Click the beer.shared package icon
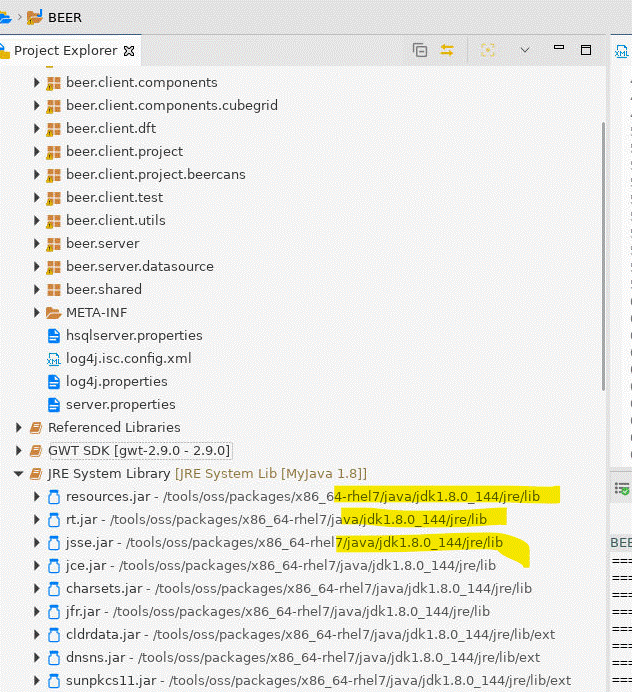Screen dimensions: 632x692 pyautogui.click(x=53, y=290)
